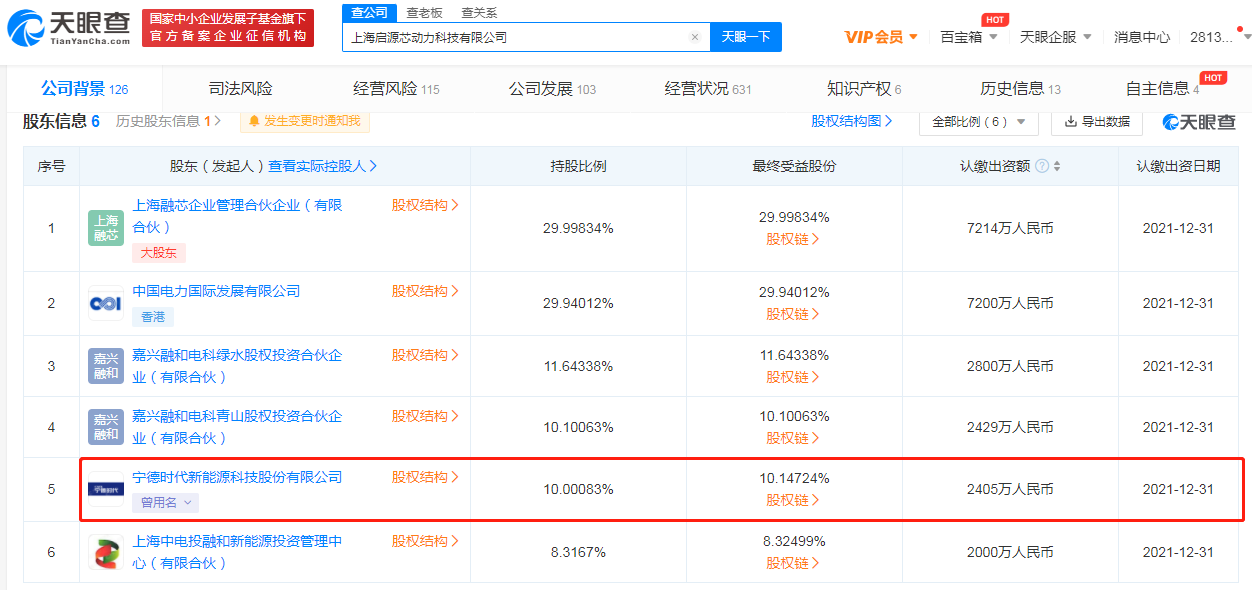Click inside the company name search field
The height and width of the screenshot is (590, 1252).
pyautogui.click(x=515, y=37)
